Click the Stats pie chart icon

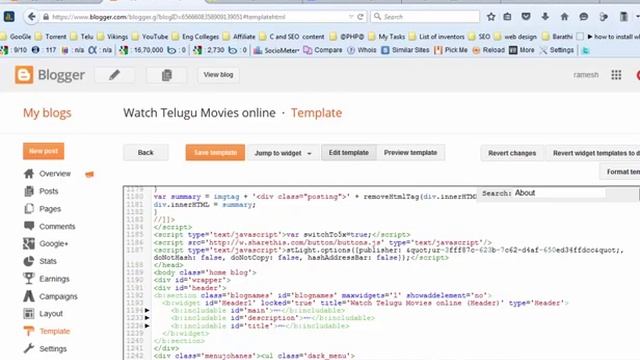point(29,261)
